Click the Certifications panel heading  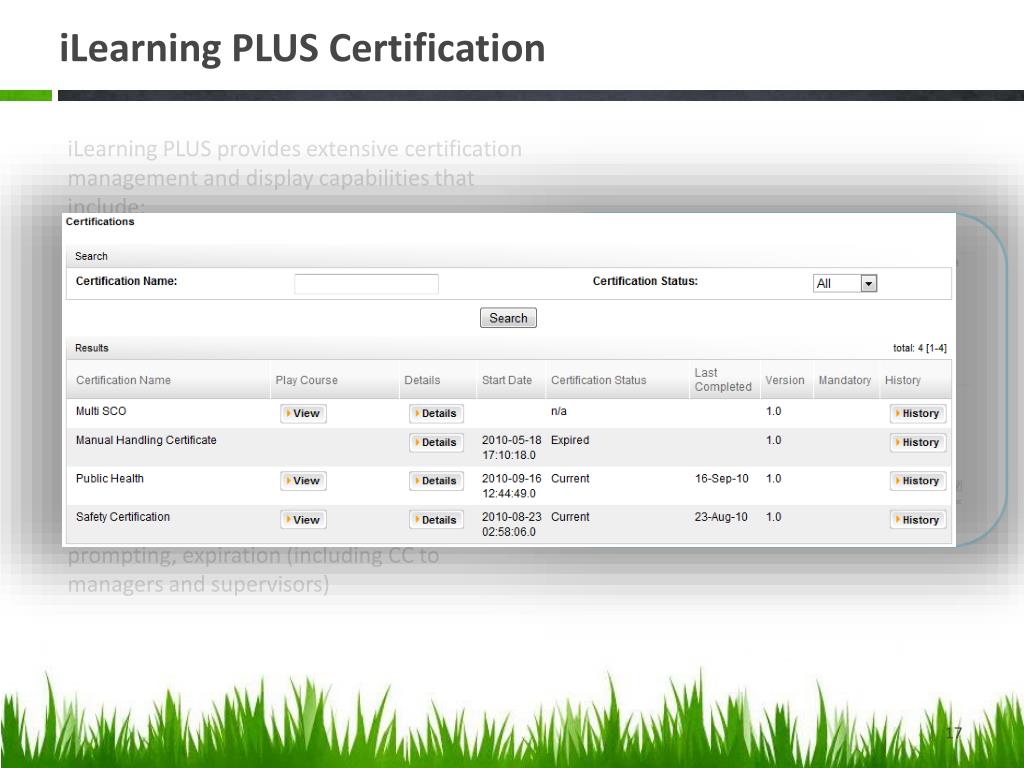(x=100, y=221)
